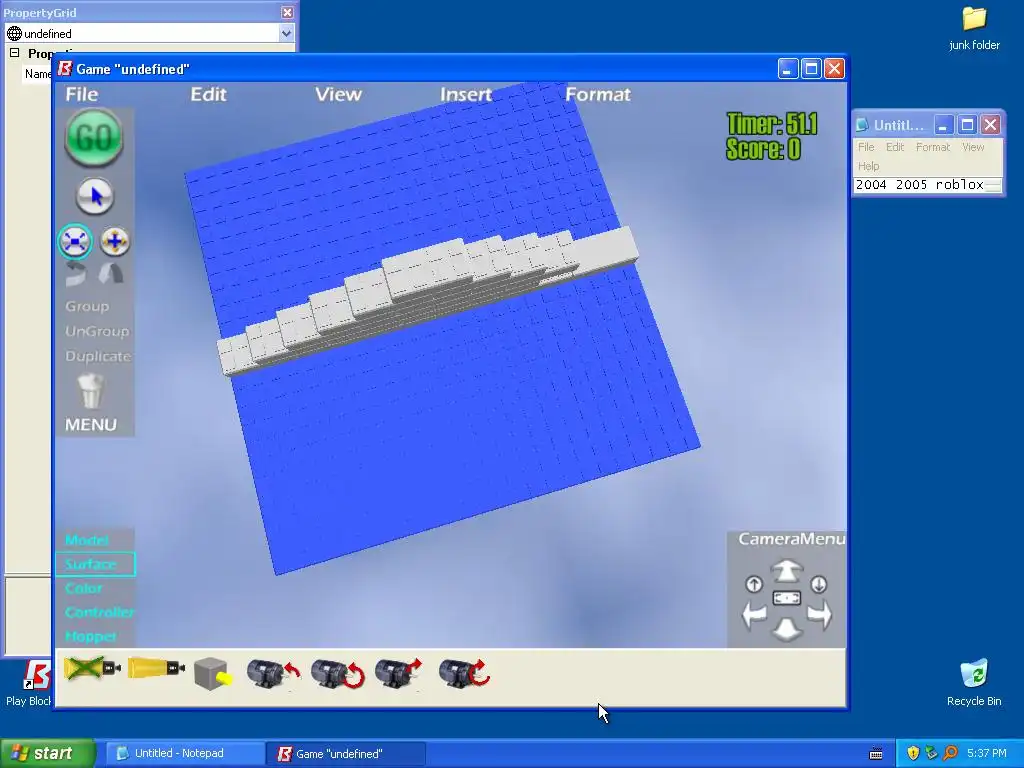Collapse the Properties section in PropertyGrid
Viewport: 1024px width, 768px height.
pyautogui.click(x=14, y=53)
